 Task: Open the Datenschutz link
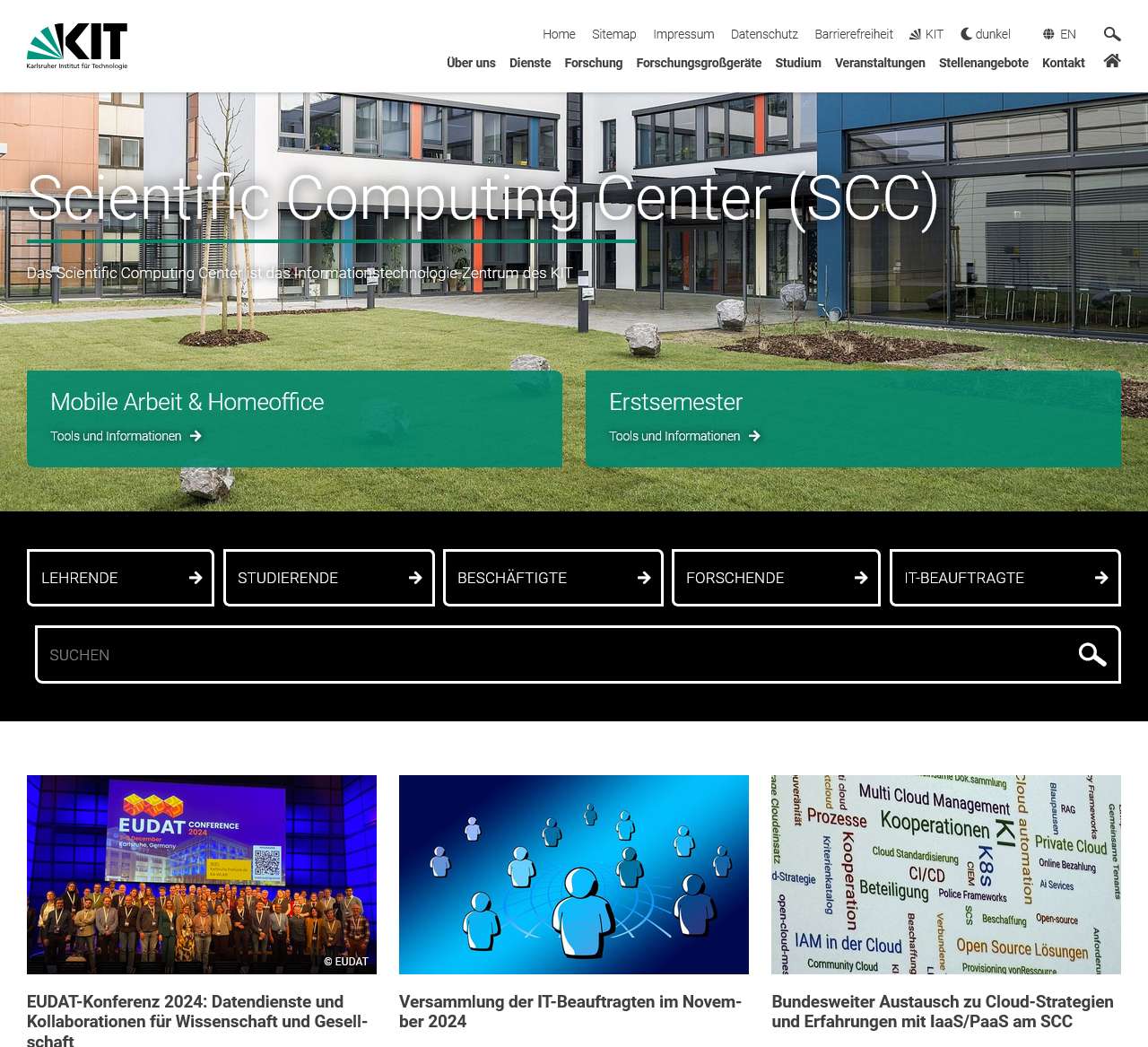(764, 34)
